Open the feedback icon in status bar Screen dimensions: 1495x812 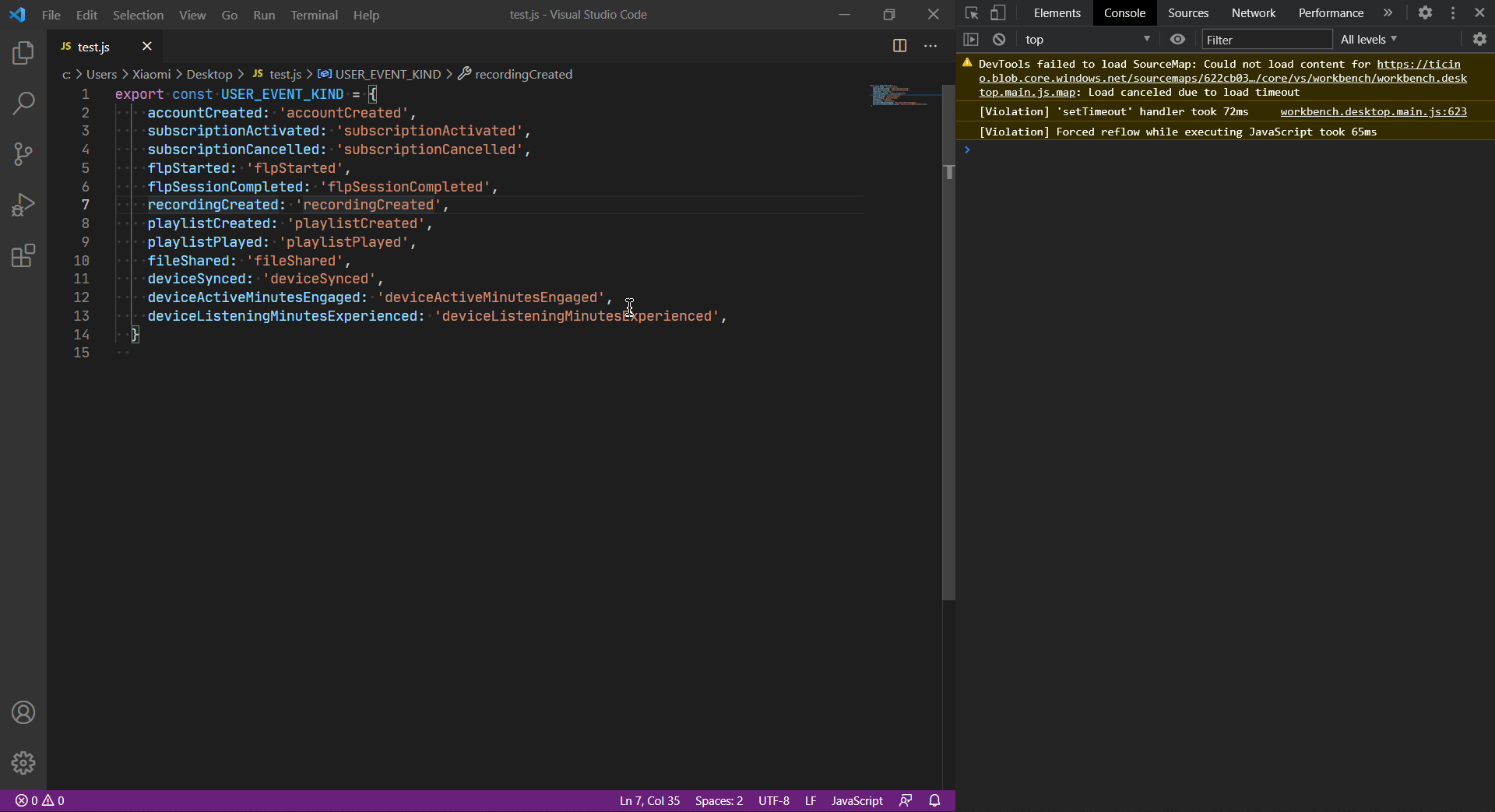click(x=906, y=800)
